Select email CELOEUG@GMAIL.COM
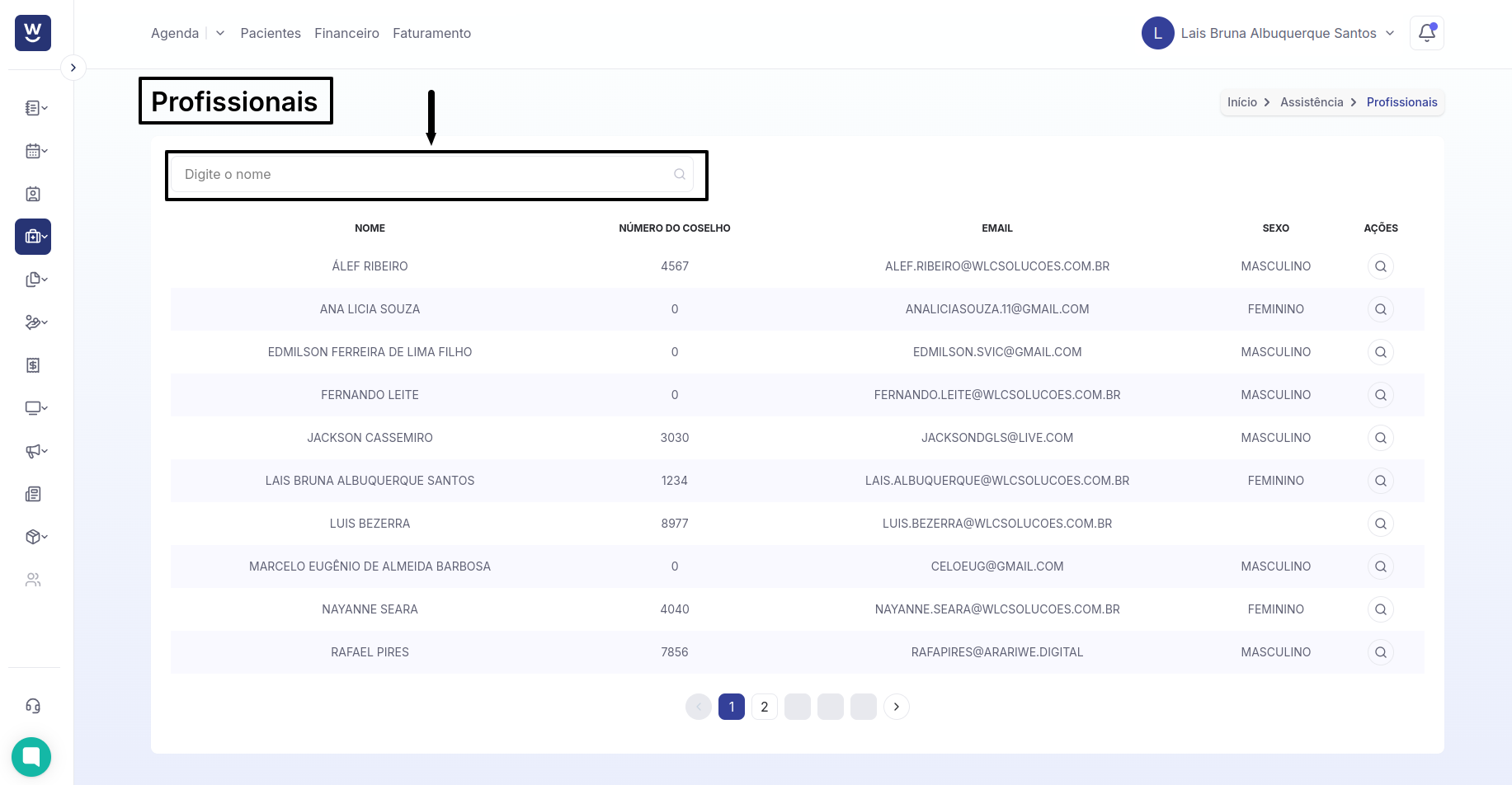 tap(997, 566)
